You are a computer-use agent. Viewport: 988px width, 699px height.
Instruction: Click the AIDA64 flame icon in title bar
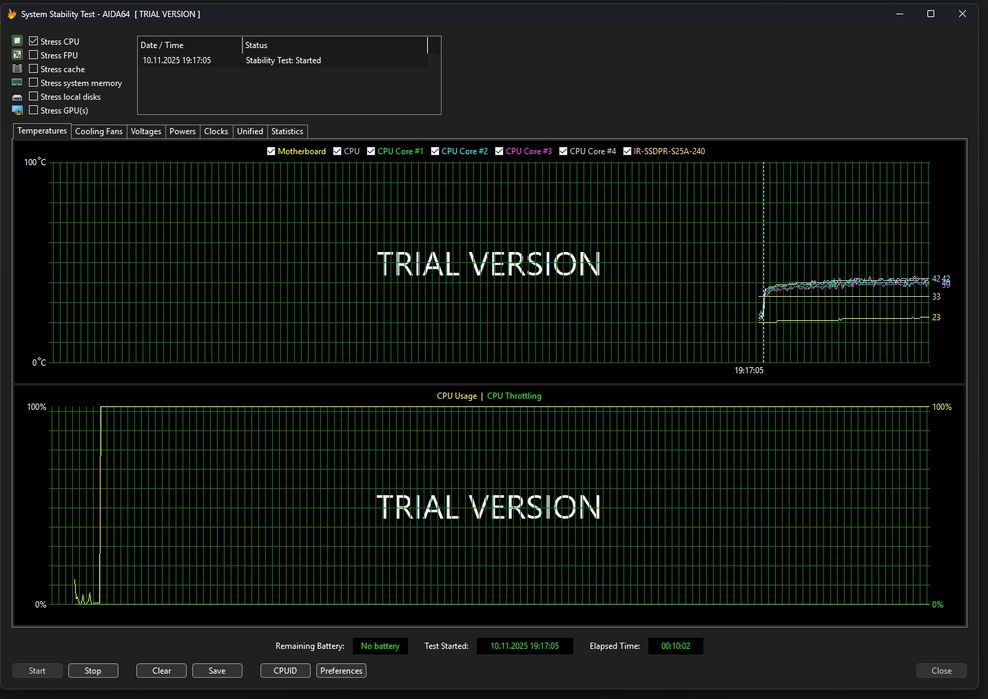pos(12,14)
